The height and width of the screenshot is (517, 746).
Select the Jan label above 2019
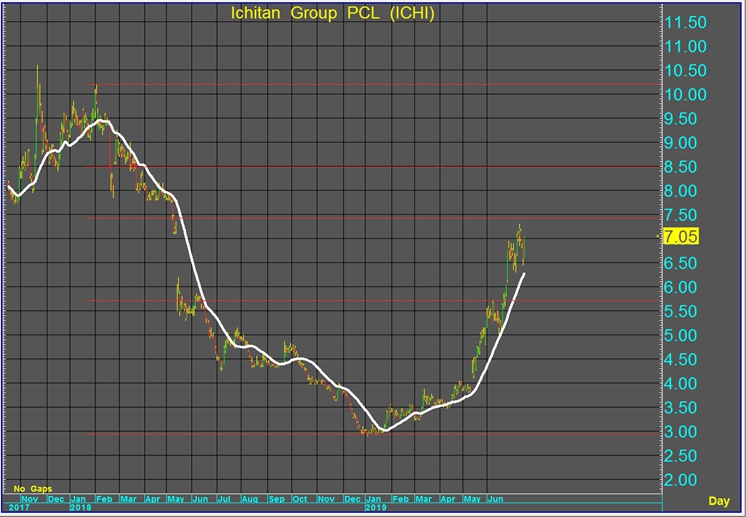click(x=373, y=499)
